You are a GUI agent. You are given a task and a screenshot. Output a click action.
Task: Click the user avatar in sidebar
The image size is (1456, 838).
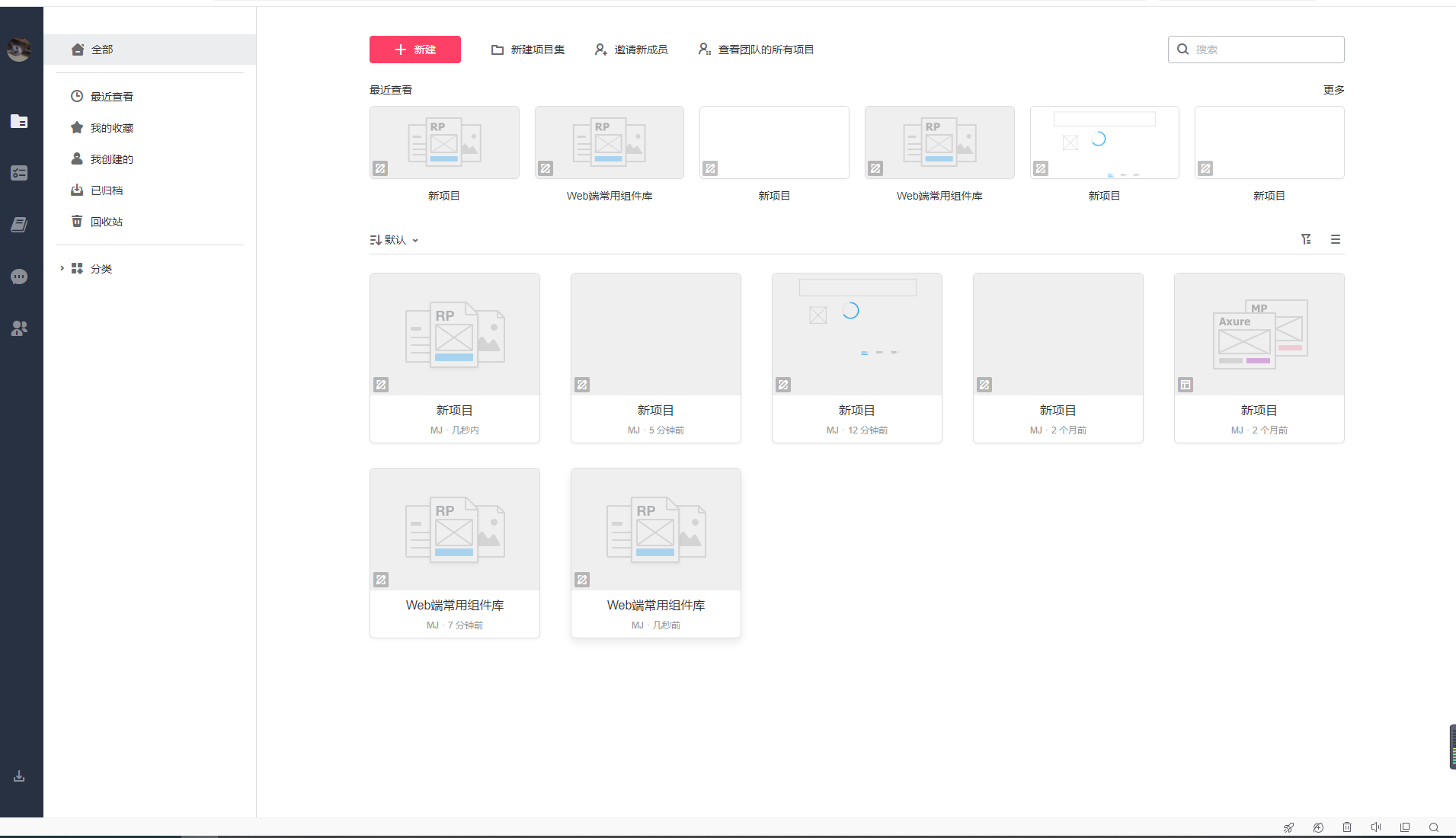19,50
